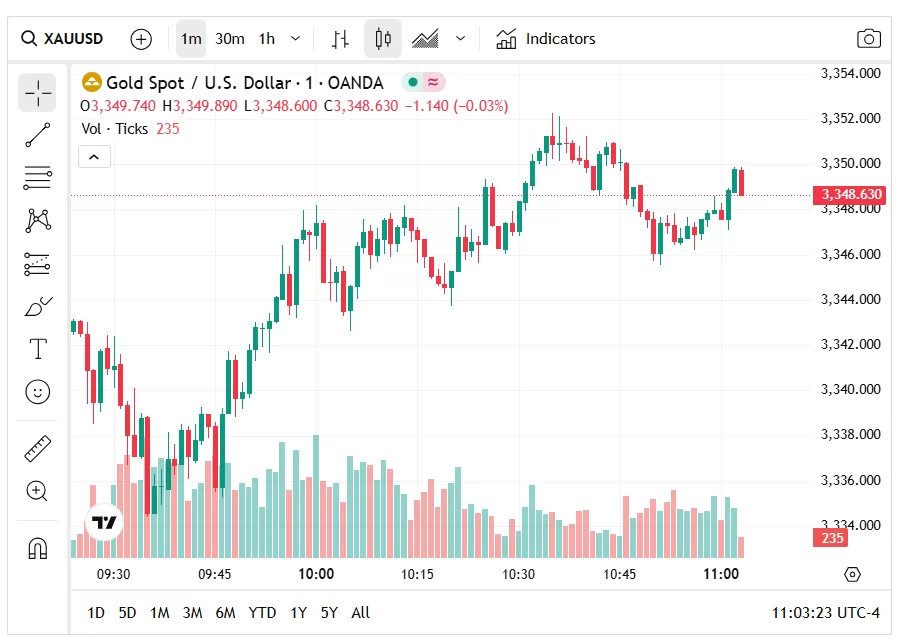The image size is (908, 638).
Task: Open the Indicators dialog
Action: (x=546, y=39)
